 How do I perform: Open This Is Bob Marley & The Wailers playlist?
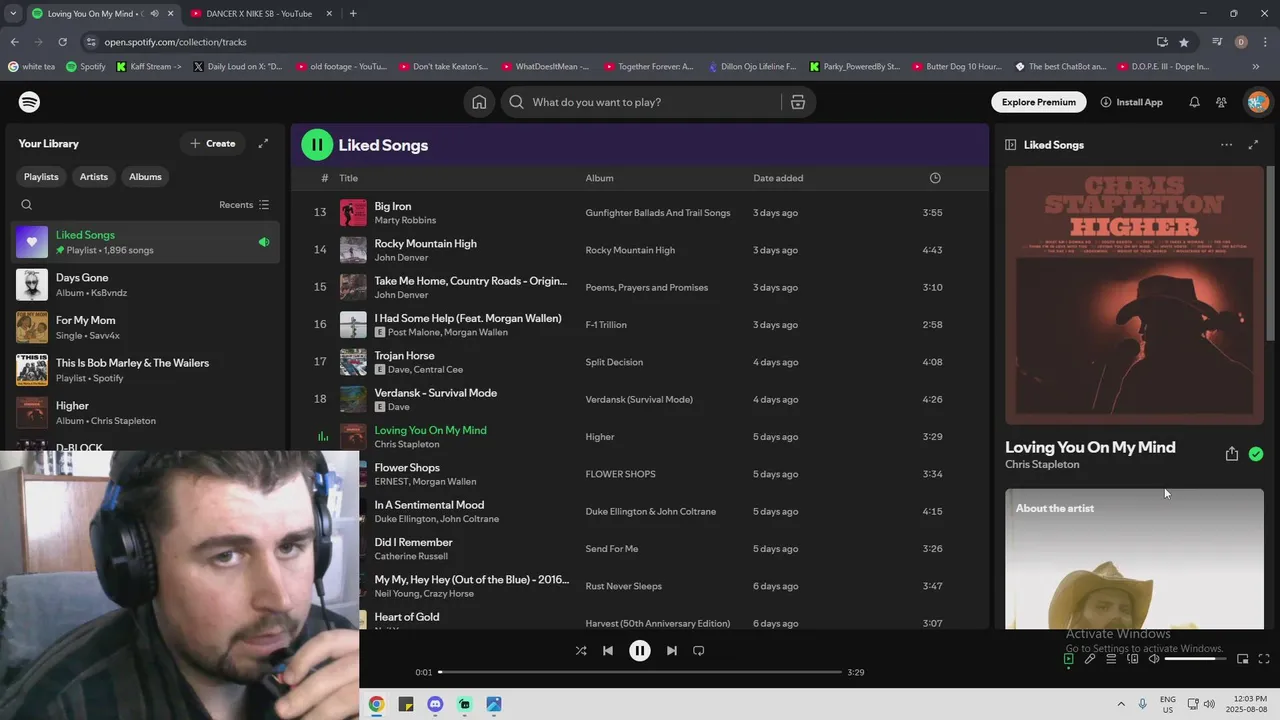click(x=147, y=370)
